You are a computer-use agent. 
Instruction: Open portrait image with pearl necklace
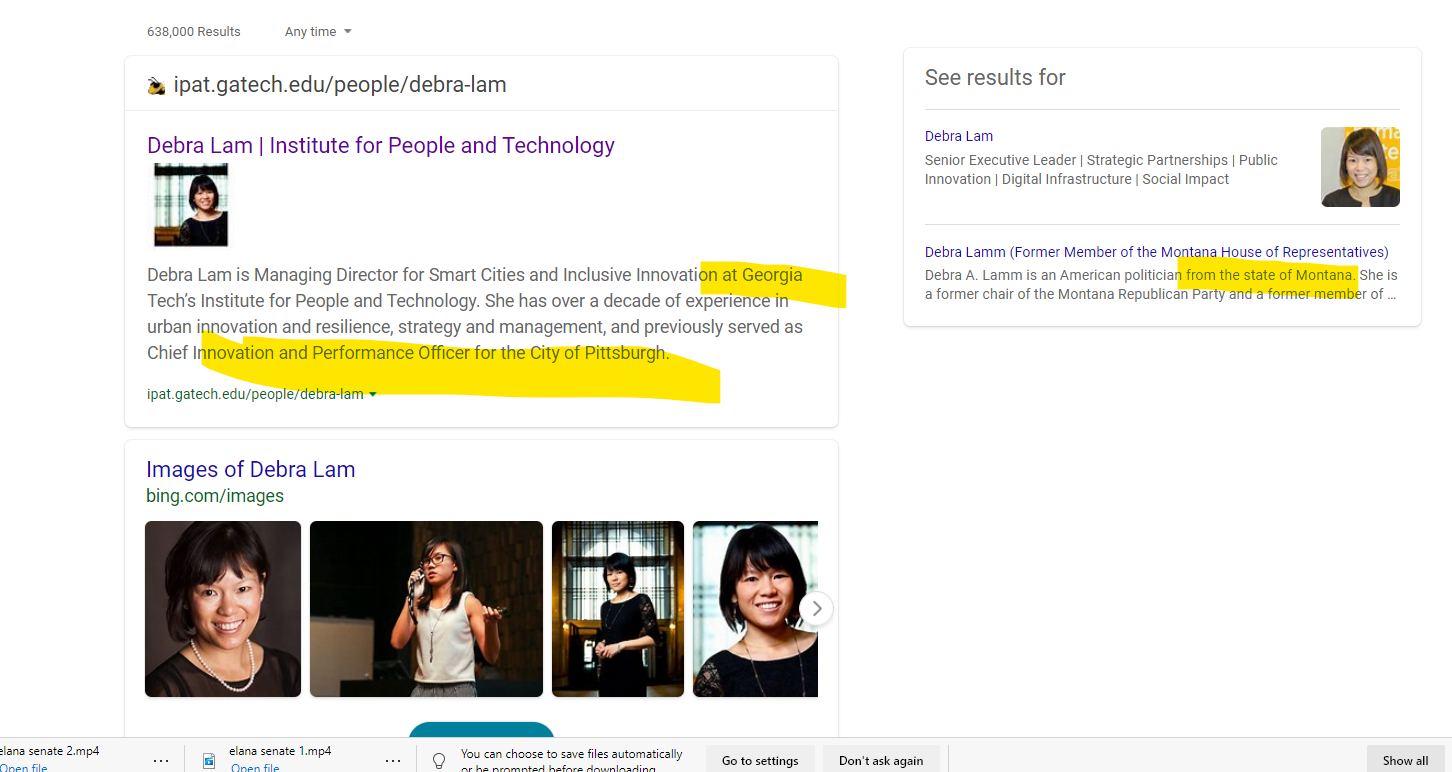pyautogui.click(x=223, y=609)
